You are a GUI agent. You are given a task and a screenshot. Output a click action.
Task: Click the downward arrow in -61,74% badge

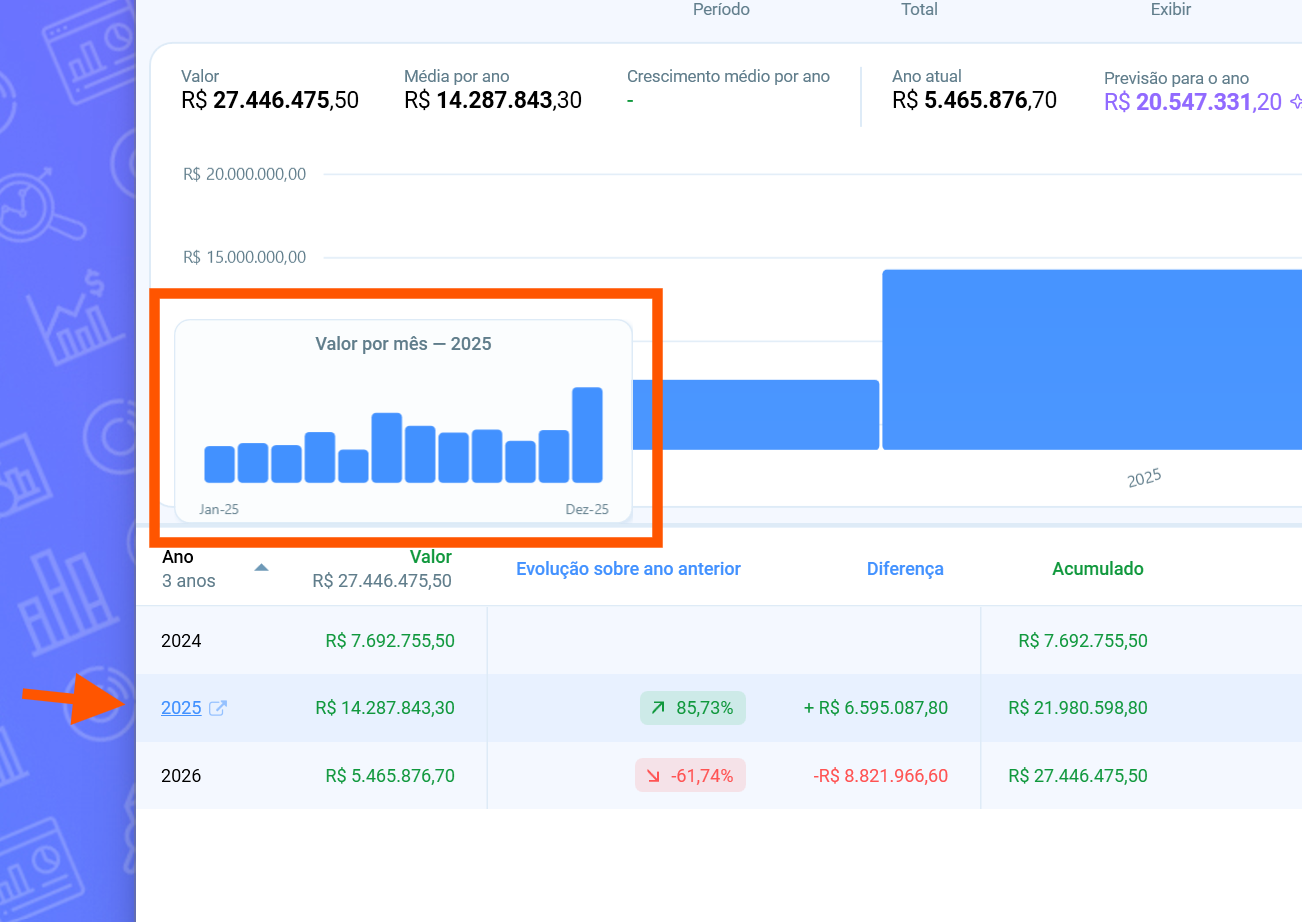[x=653, y=776]
